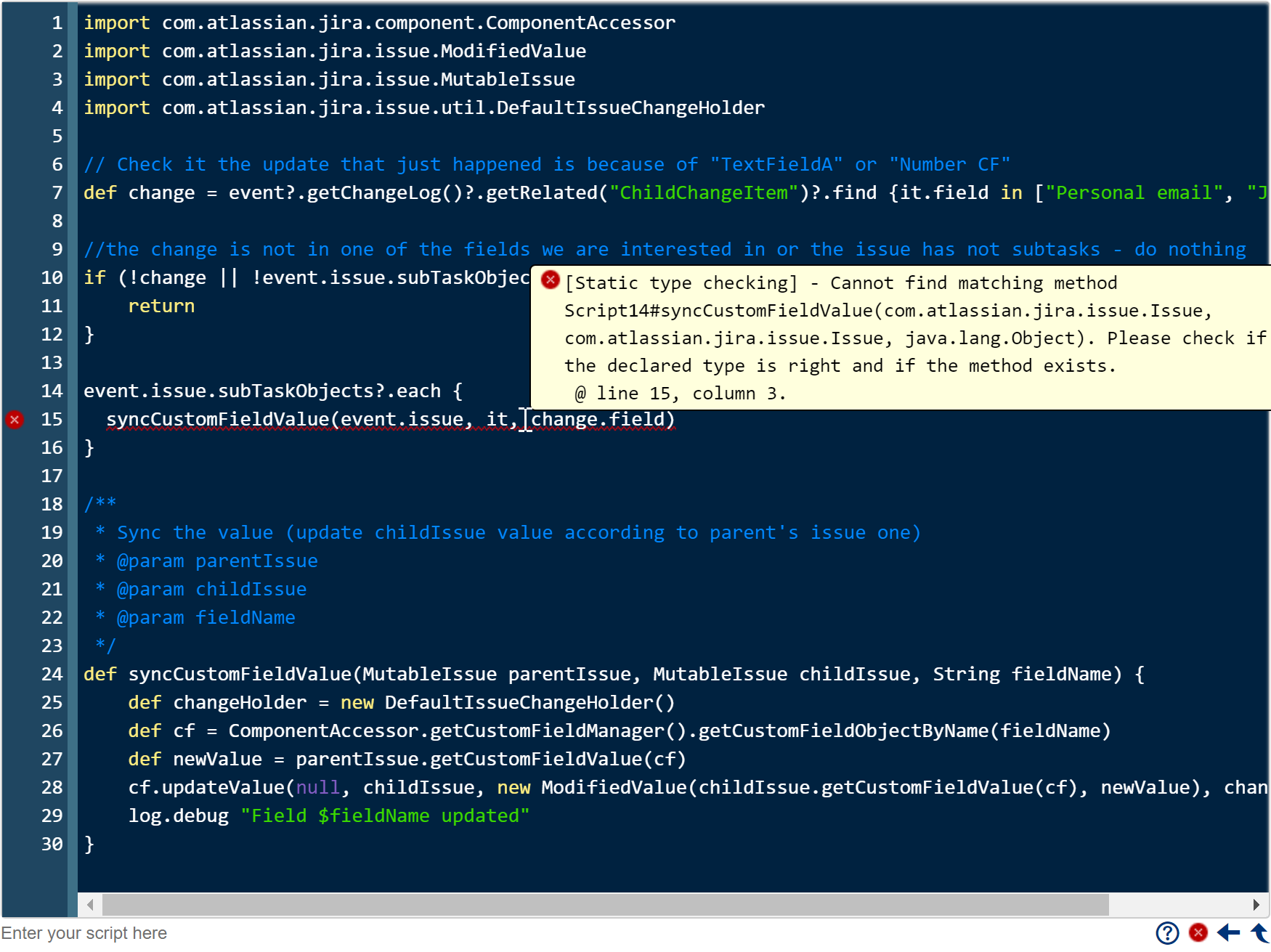Select line number 7 in the gutter

point(57,192)
